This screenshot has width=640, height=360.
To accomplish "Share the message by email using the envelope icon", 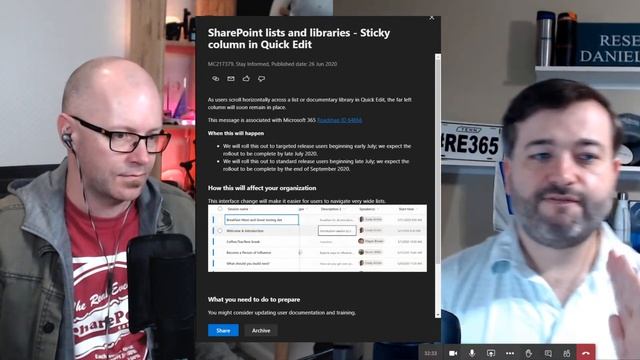I will (231, 78).
